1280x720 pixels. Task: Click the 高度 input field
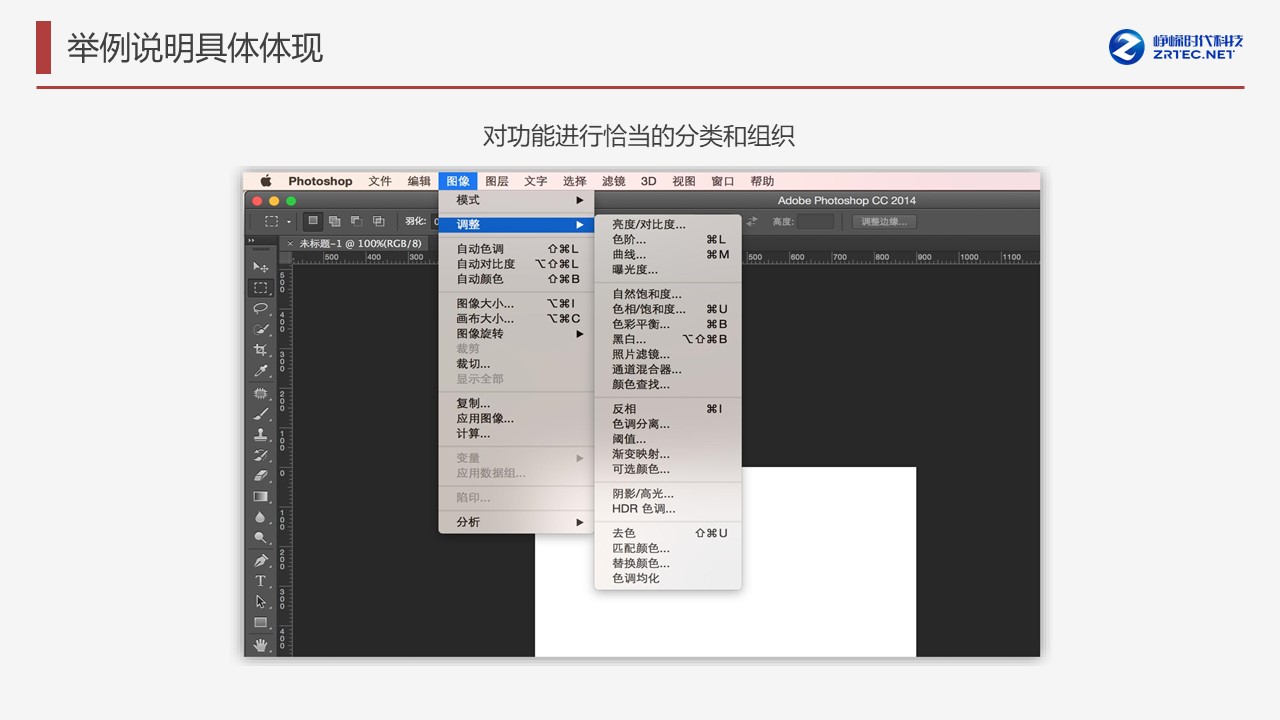tap(815, 222)
